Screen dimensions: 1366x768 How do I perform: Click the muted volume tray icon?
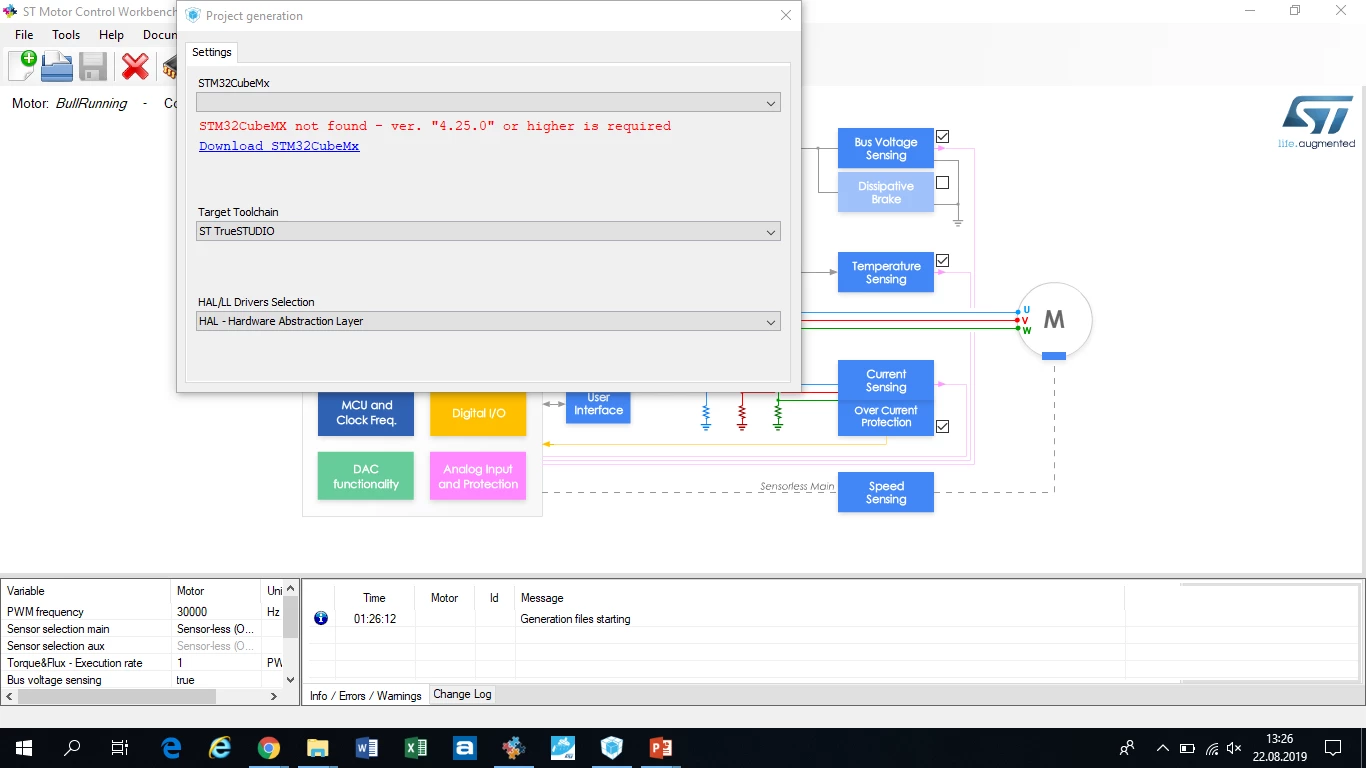click(1235, 748)
